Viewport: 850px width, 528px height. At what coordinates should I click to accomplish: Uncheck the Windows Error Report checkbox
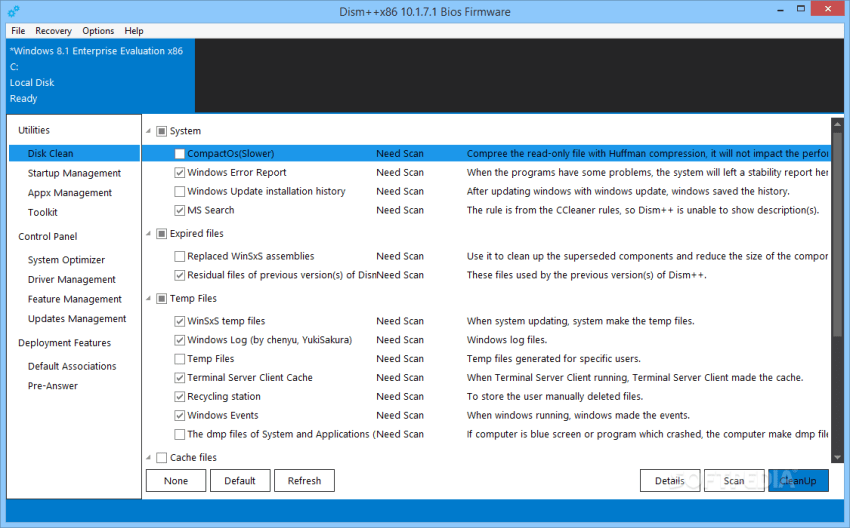tap(180, 173)
